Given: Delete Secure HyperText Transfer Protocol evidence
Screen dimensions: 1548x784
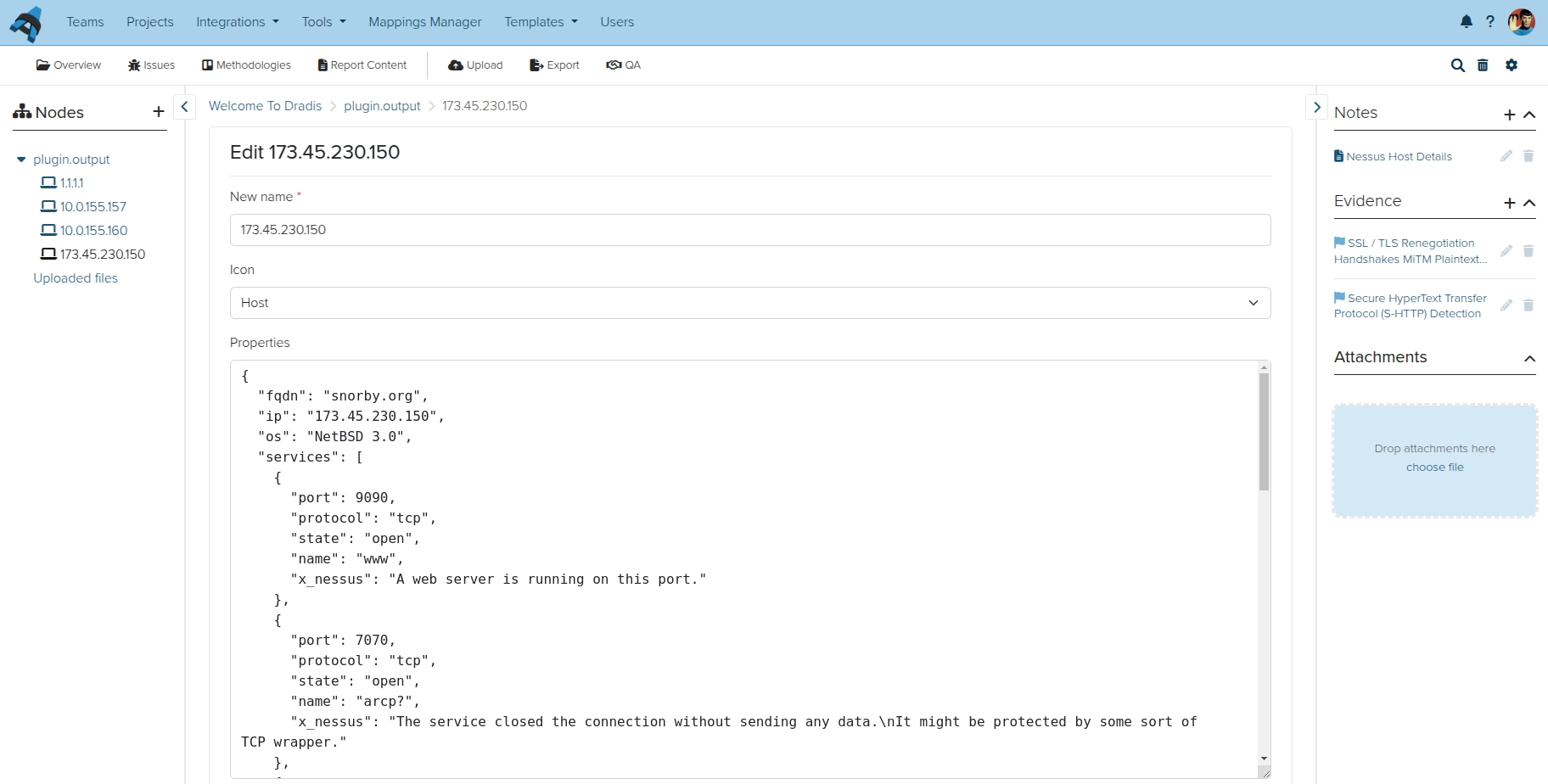Looking at the screenshot, I should 1528,305.
